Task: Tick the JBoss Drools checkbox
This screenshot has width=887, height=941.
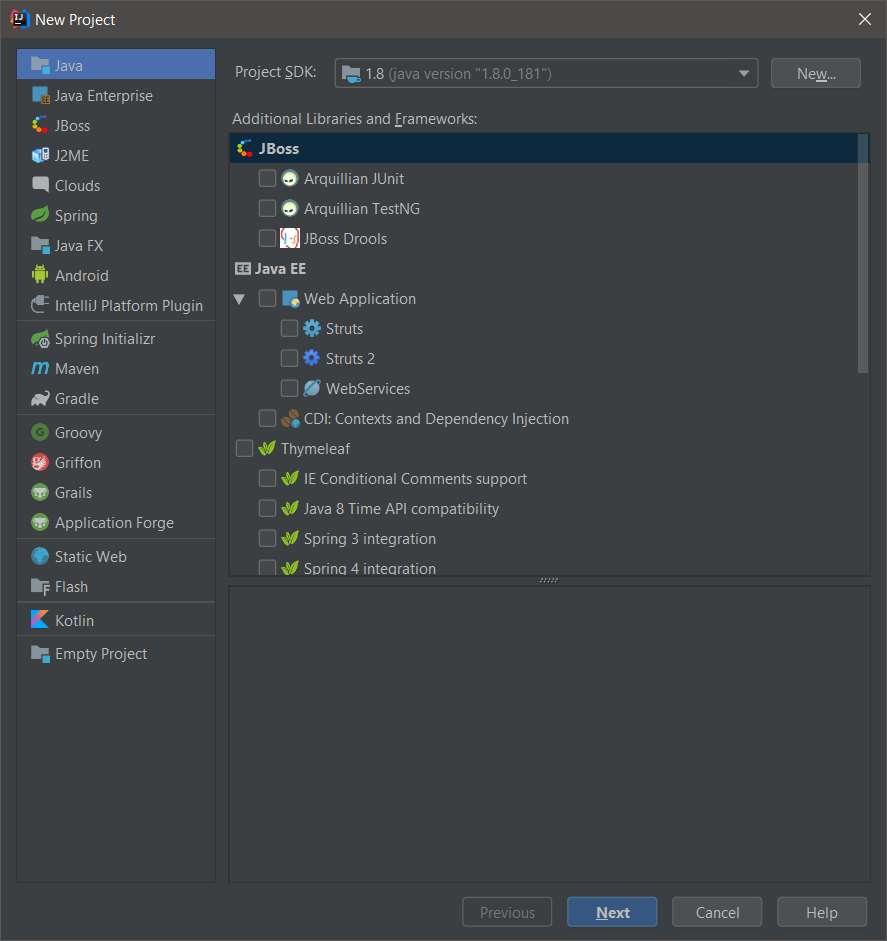Action: click(x=267, y=238)
